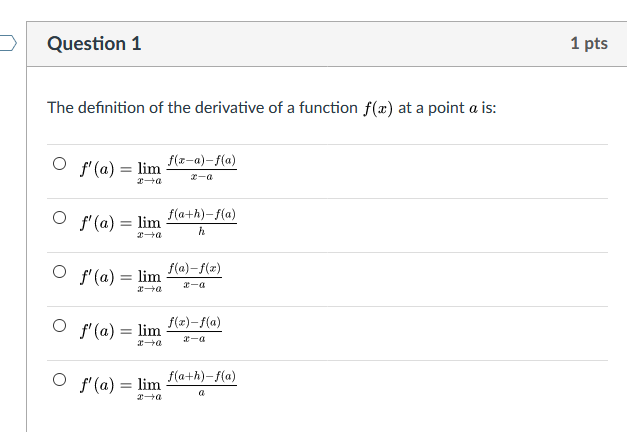The width and height of the screenshot is (627, 432).
Task: Select radio for f(x)−f(a) over x−a
Action: click(x=59, y=326)
